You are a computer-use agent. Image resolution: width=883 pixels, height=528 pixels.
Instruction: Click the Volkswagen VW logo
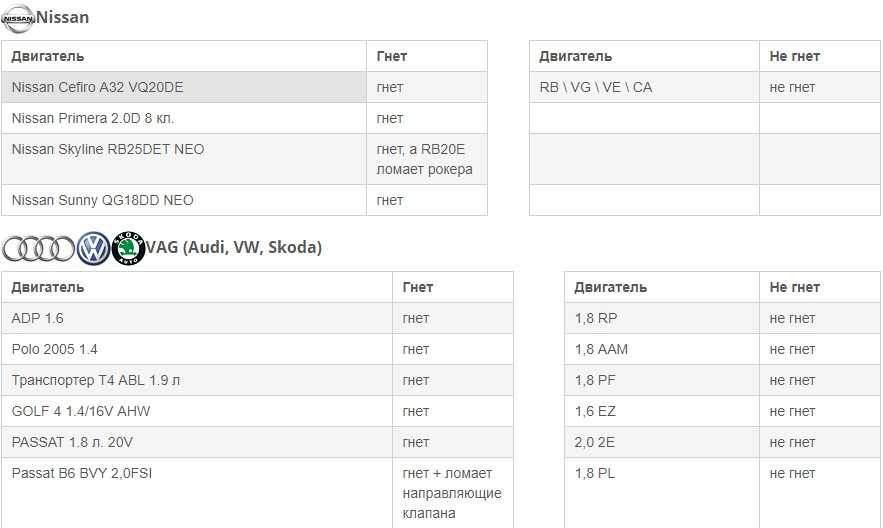click(93, 248)
